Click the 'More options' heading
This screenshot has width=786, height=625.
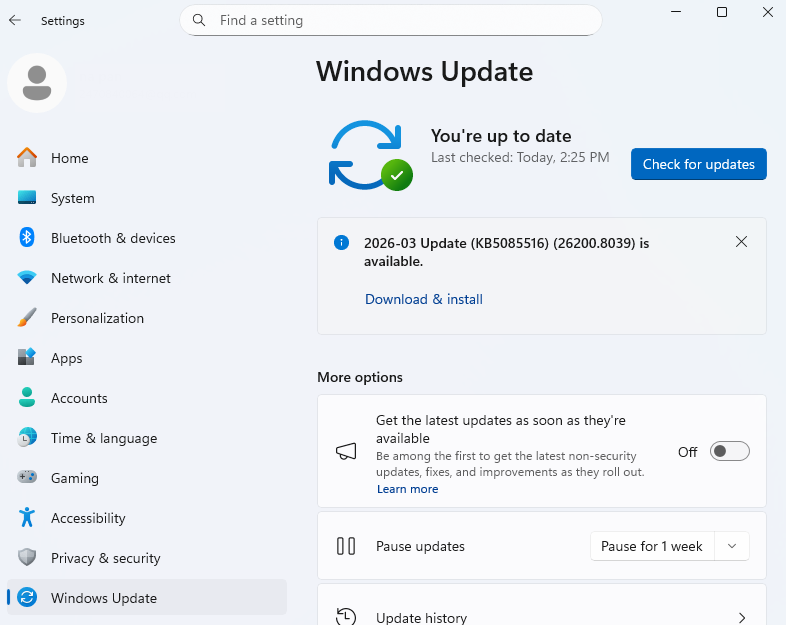[360, 377]
